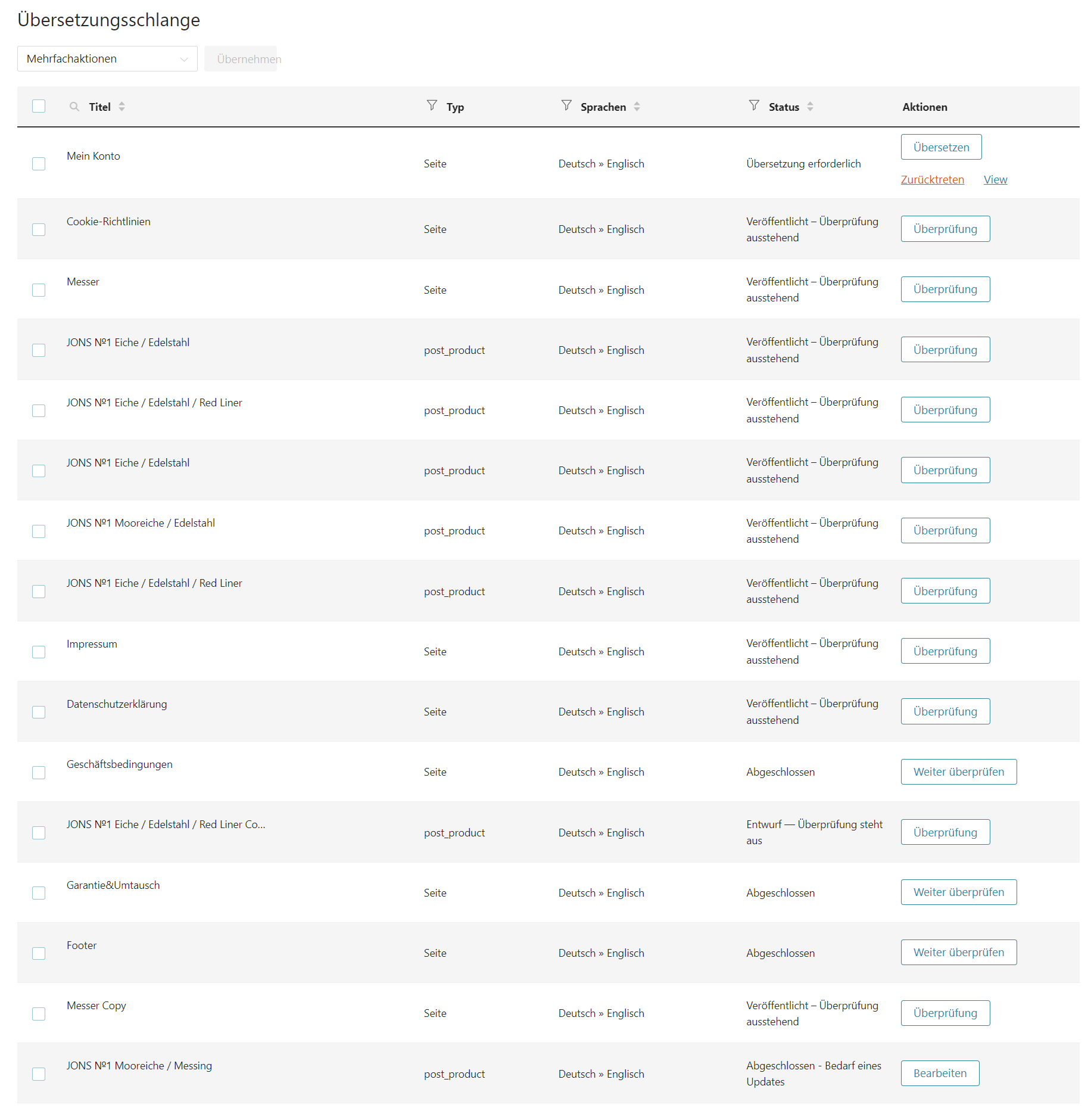Click the Übersetzen button for Mein Konto
The height and width of the screenshot is (1120, 1091).
click(x=941, y=147)
